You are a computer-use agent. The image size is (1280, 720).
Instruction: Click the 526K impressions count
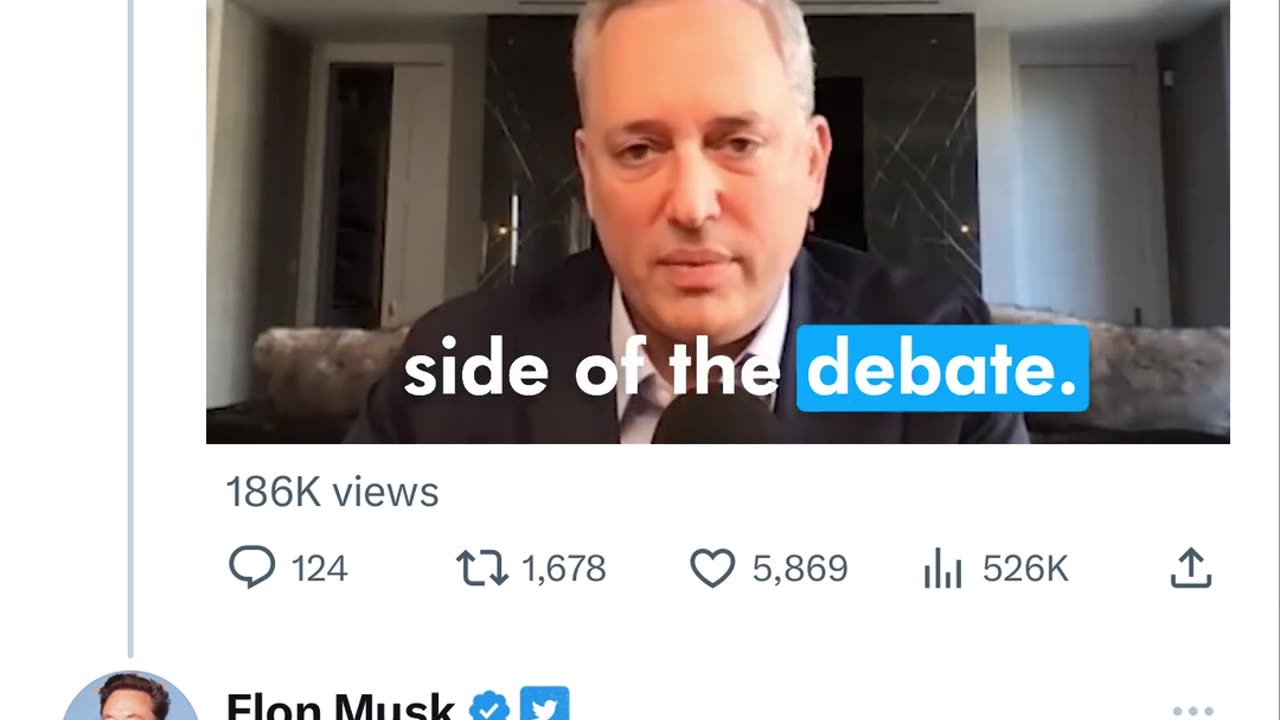(1025, 569)
